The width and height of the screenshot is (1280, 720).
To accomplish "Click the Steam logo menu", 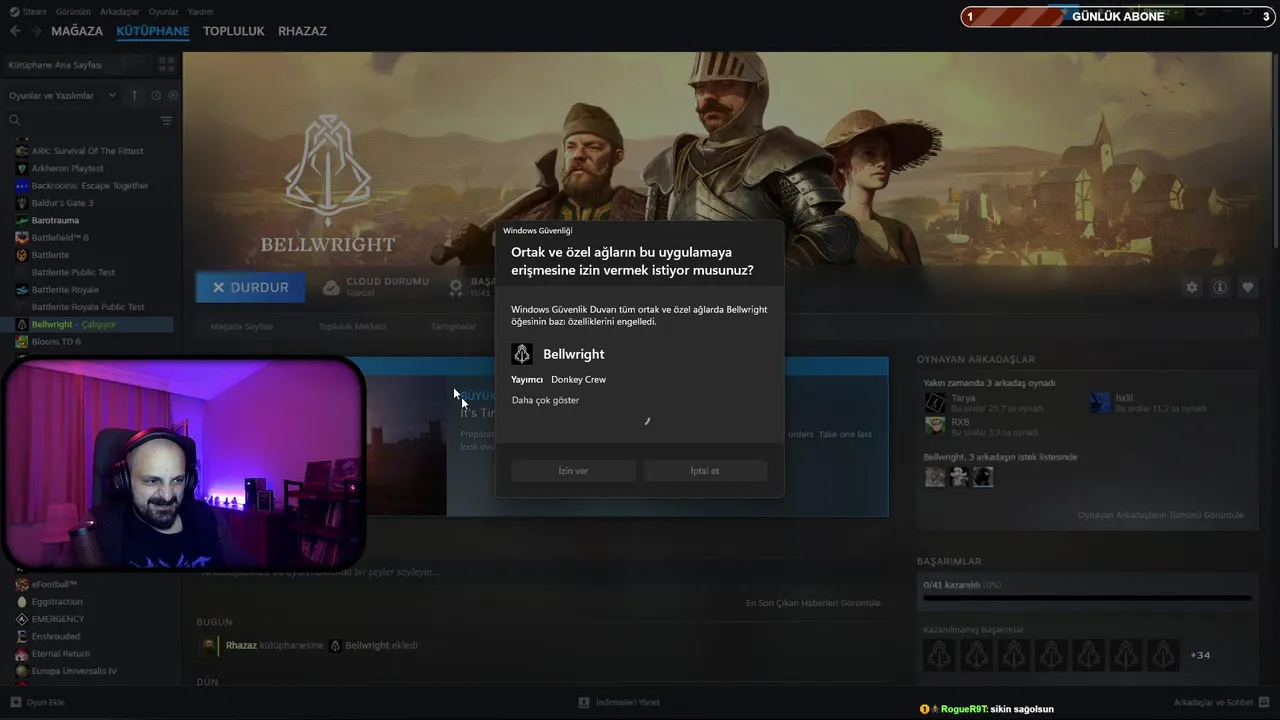I will (28, 12).
